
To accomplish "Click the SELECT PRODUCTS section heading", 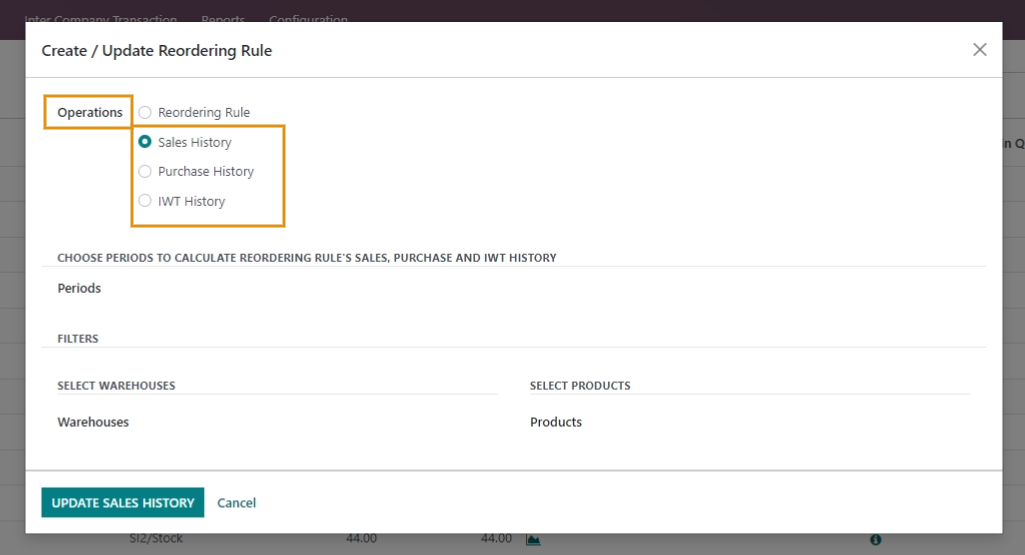I will [580, 386].
